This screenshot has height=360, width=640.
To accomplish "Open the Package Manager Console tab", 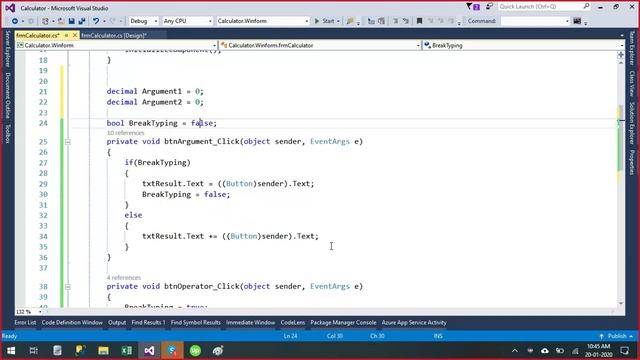I will tap(343, 322).
